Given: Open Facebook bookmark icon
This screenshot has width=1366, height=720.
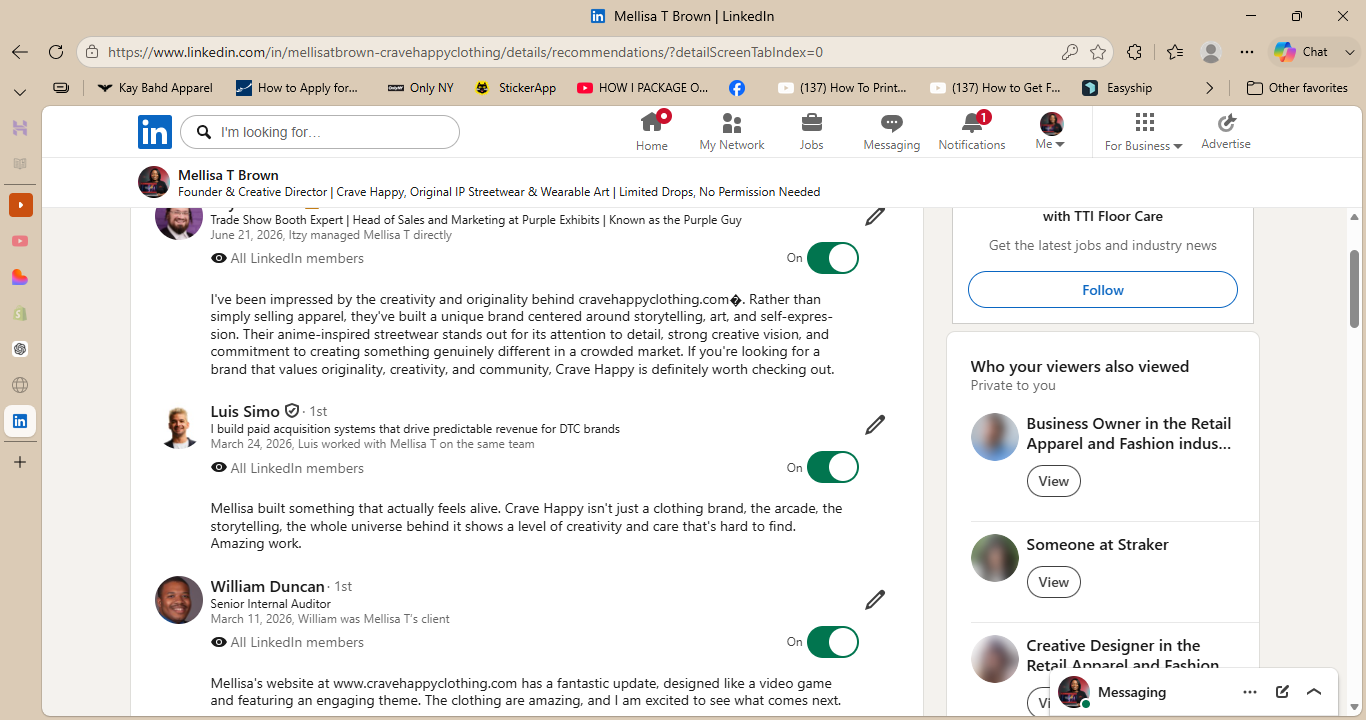Looking at the screenshot, I should coord(737,88).
